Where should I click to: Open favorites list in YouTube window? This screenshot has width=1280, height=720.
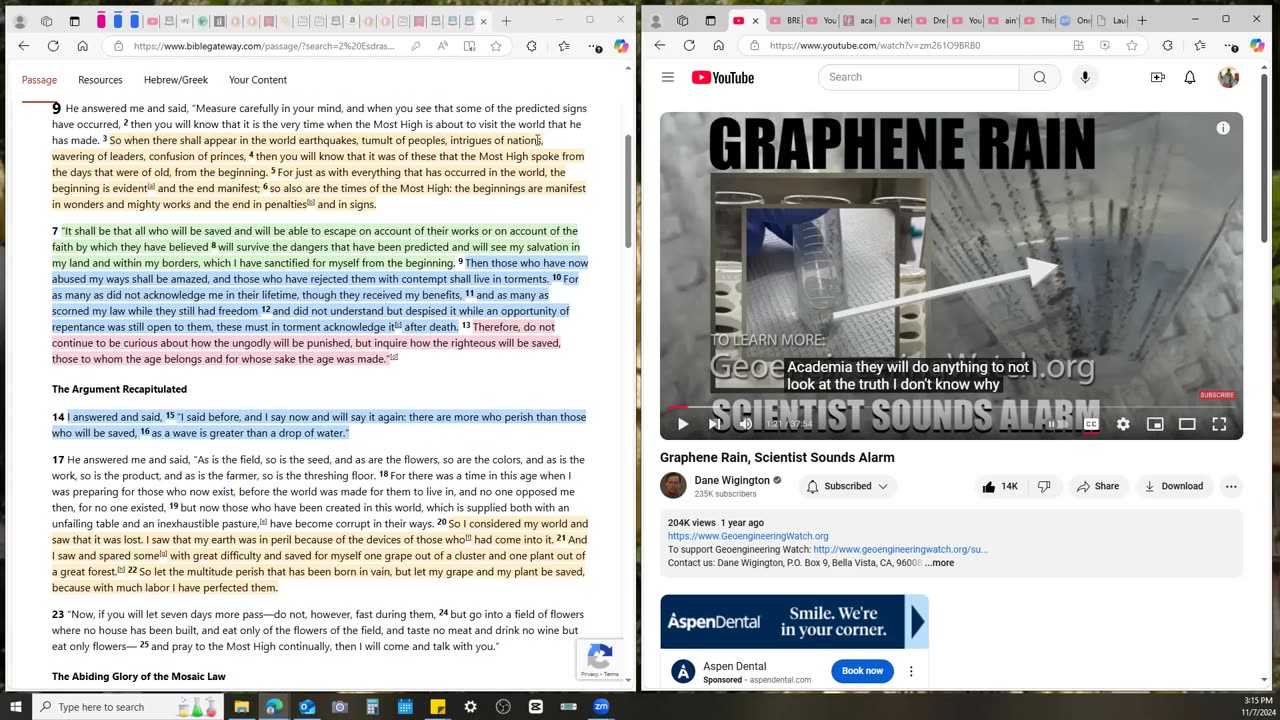[x=1200, y=45]
